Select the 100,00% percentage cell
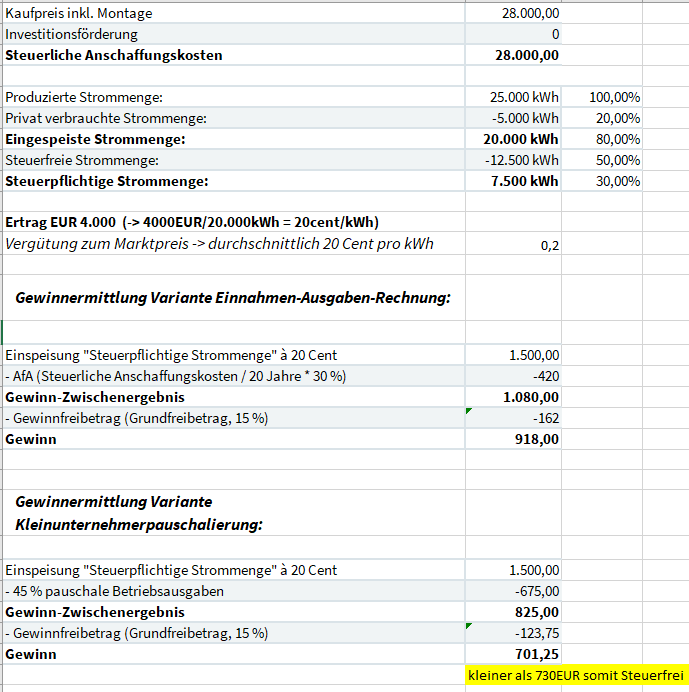The width and height of the screenshot is (689, 692). 602,97
